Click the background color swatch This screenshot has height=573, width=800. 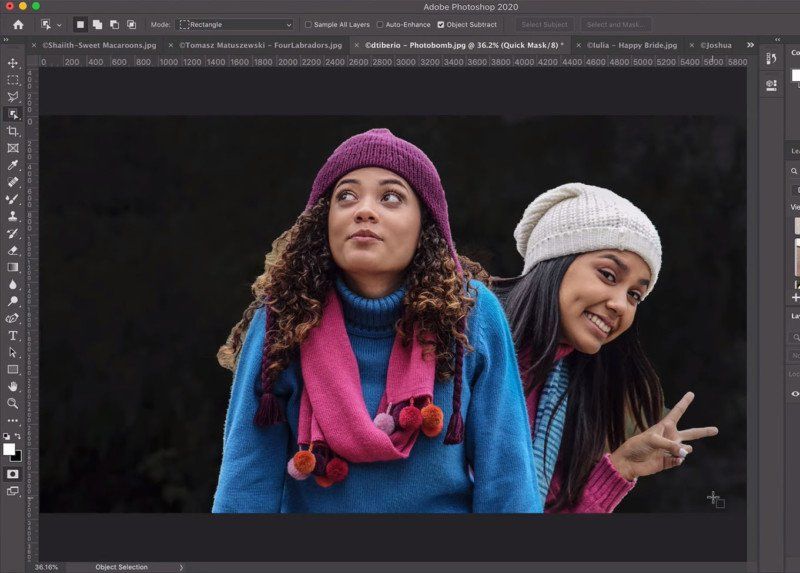(x=17, y=457)
